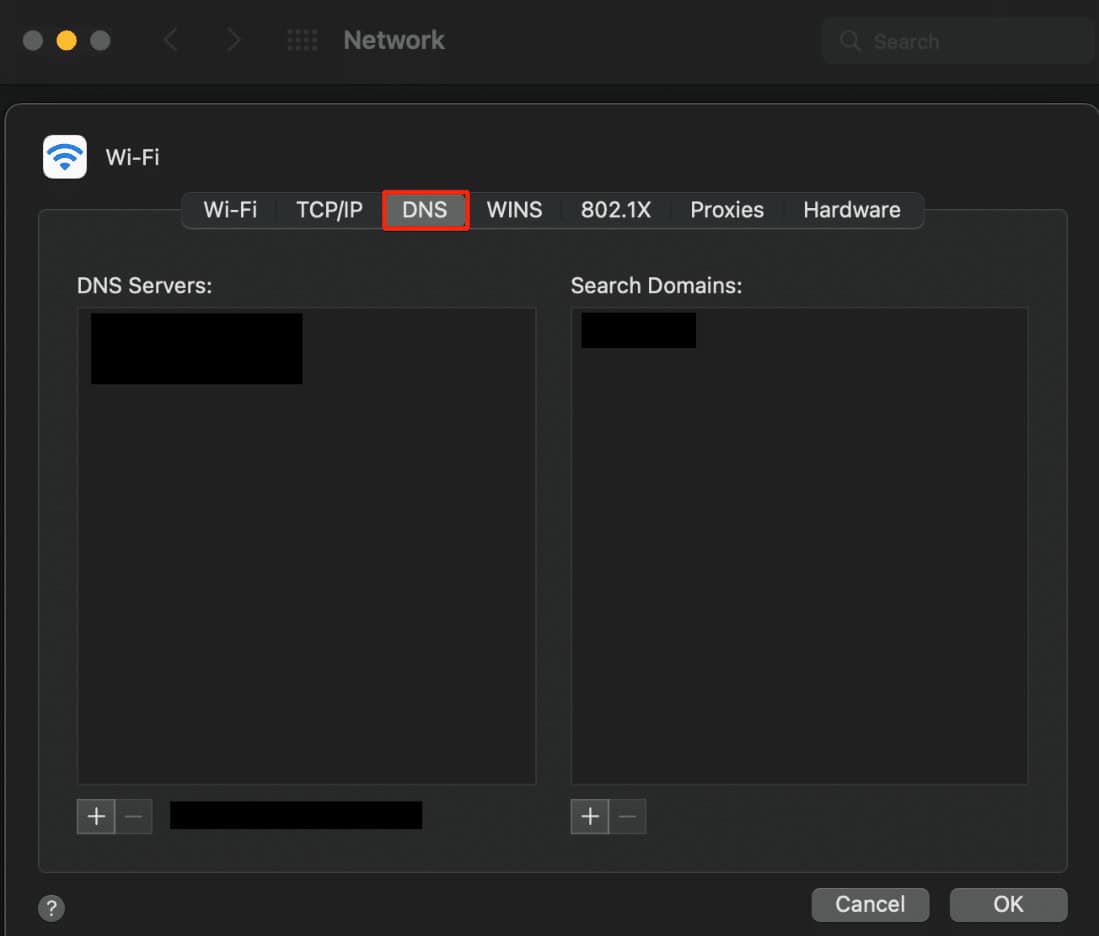This screenshot has height=936, width=1099.
Task: Click the forward arrow in the Network toolbar
Action: [x=233, y=40]
